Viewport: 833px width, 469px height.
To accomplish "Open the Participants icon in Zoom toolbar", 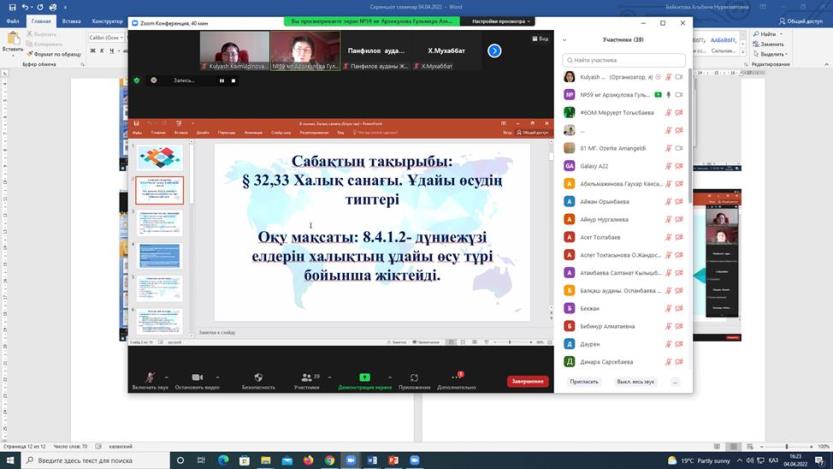I will [306, 378].
